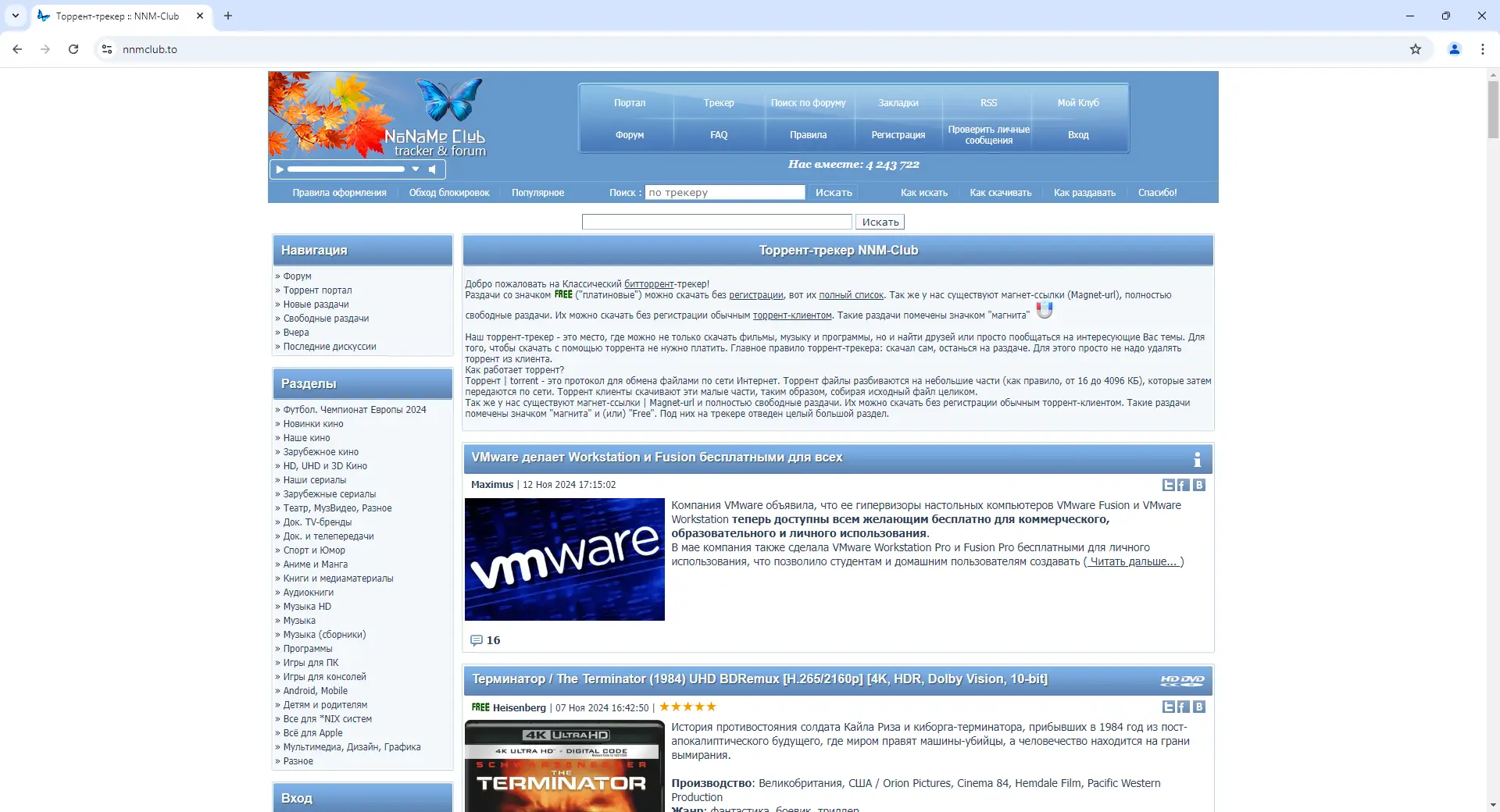This screenshot has width=1500, height=812.
Task: Open a new browser tab
Action: coord(228,16)
